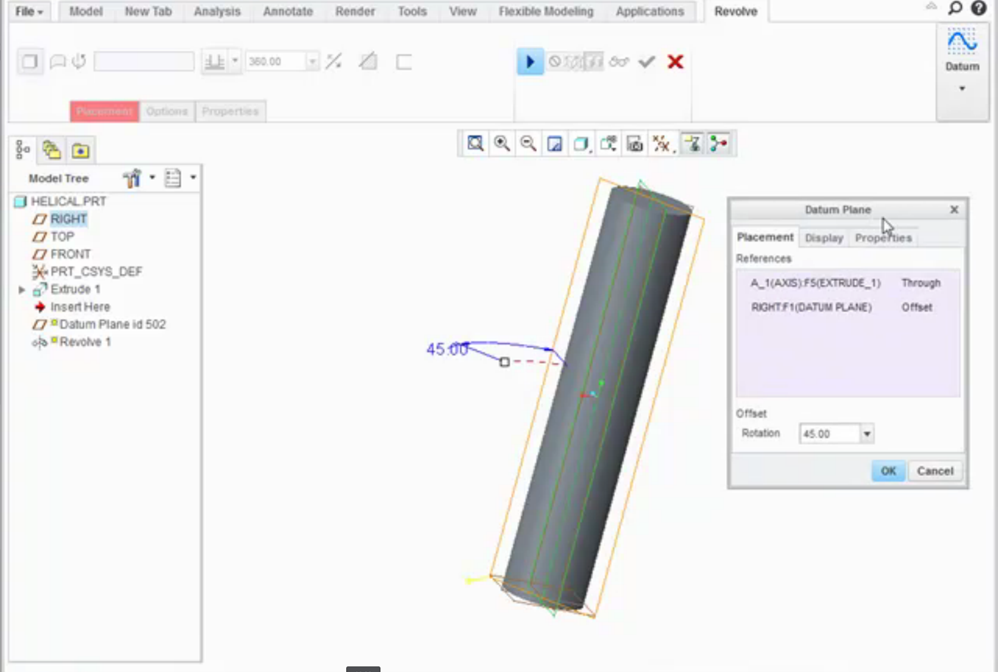Open the Revolve Properties tab
The image size is (998, 672).
point(230,111)
